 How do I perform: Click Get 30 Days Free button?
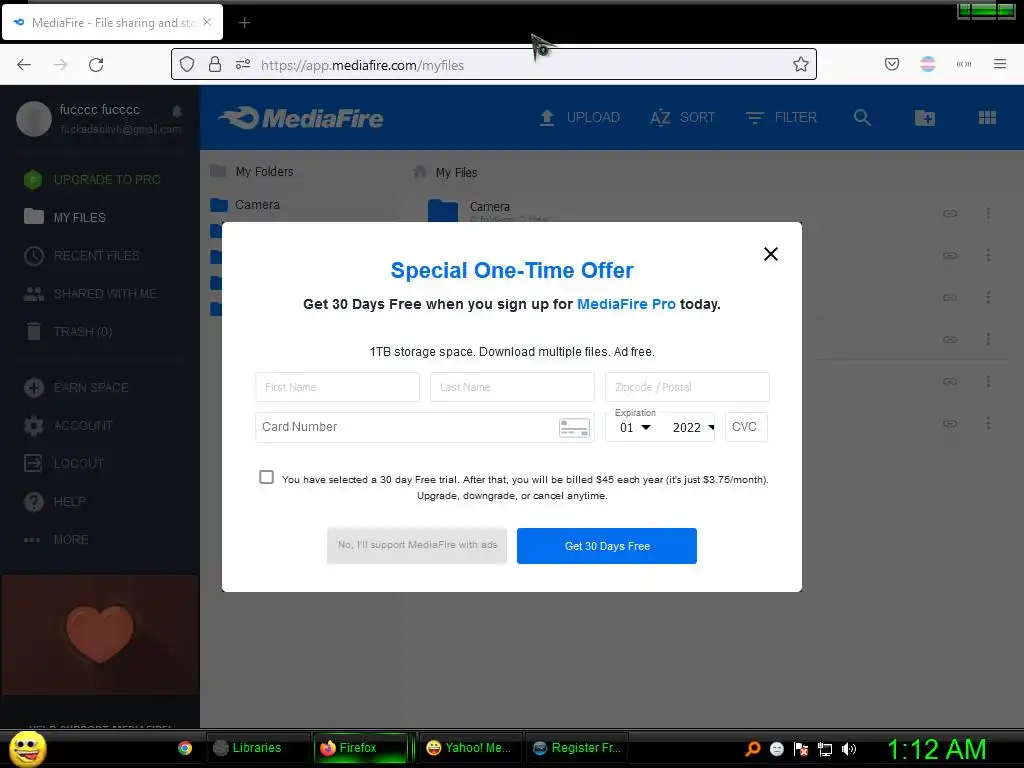point(607,546)
